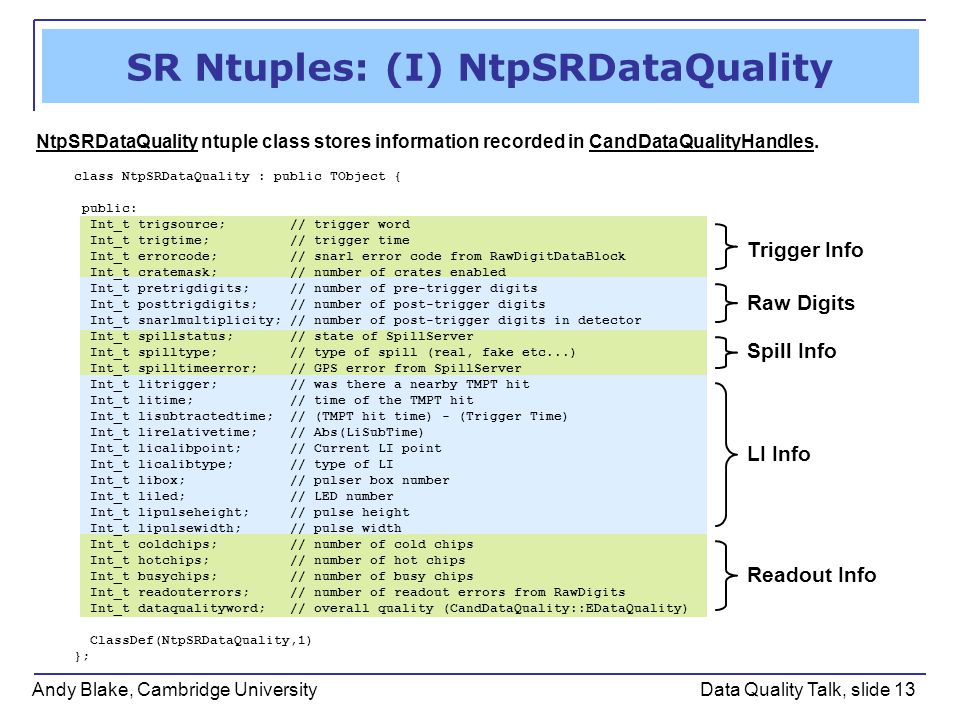Select the 'Int_t dataqualityword;' line
960x720 pixels.
tap(178, 608)
